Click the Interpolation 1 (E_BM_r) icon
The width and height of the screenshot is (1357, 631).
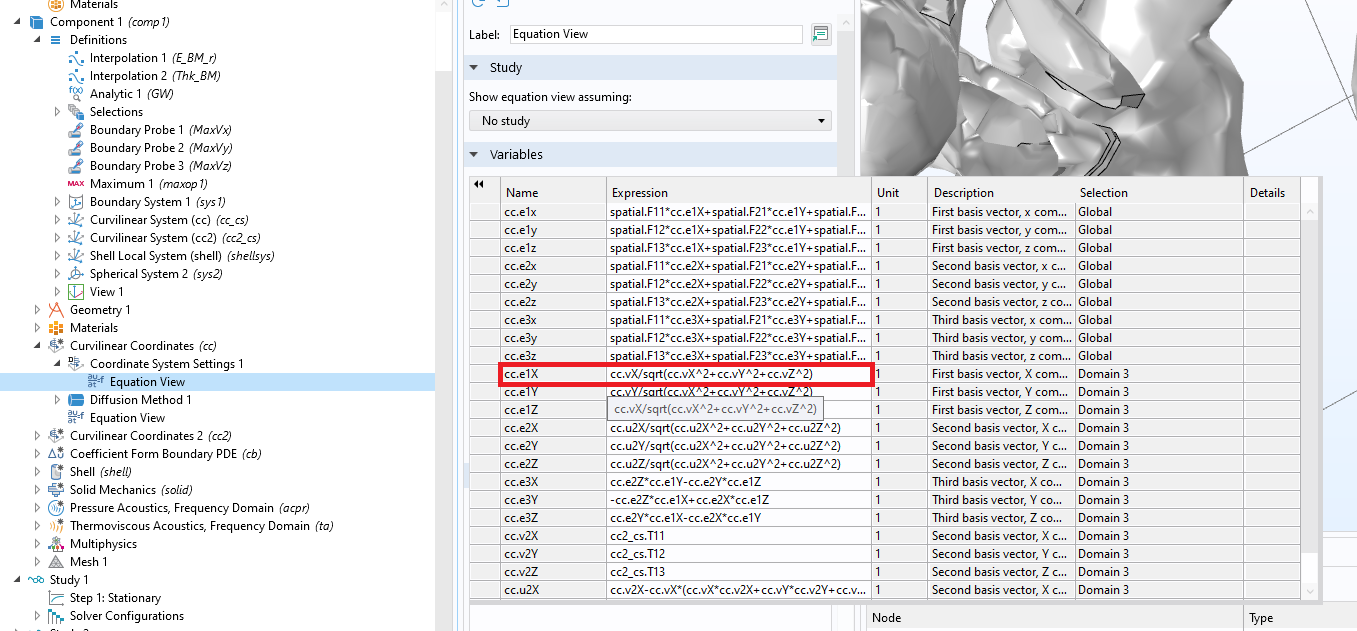click(76, 58)
